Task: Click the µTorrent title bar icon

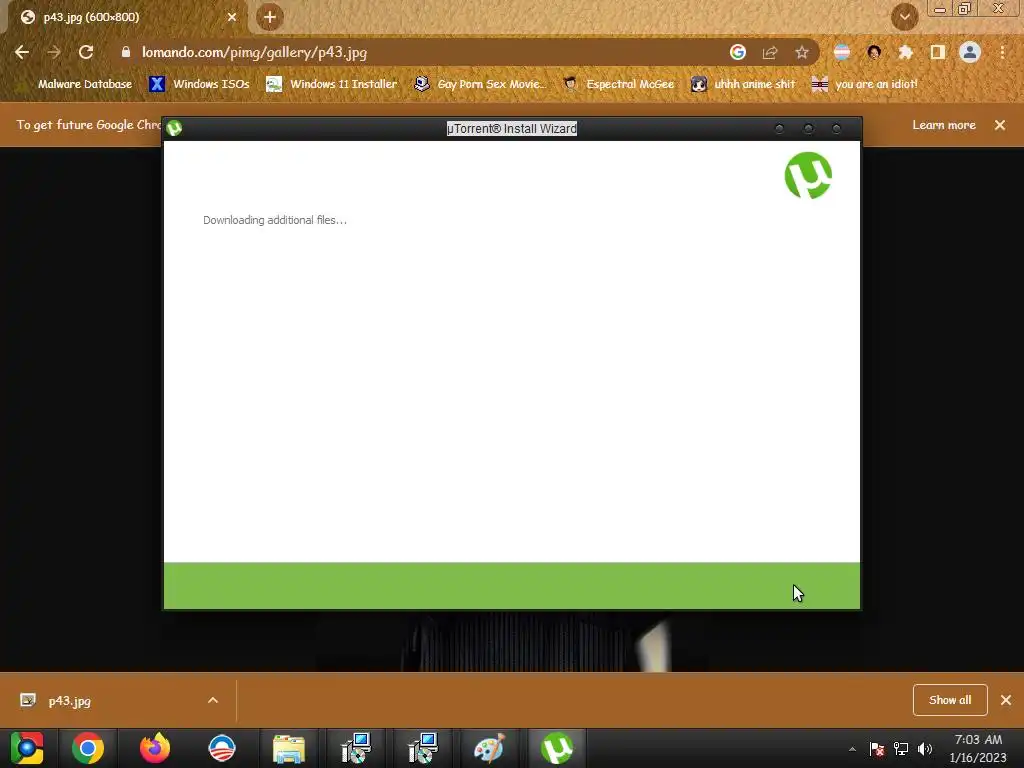Action: (x=174, y=128)
